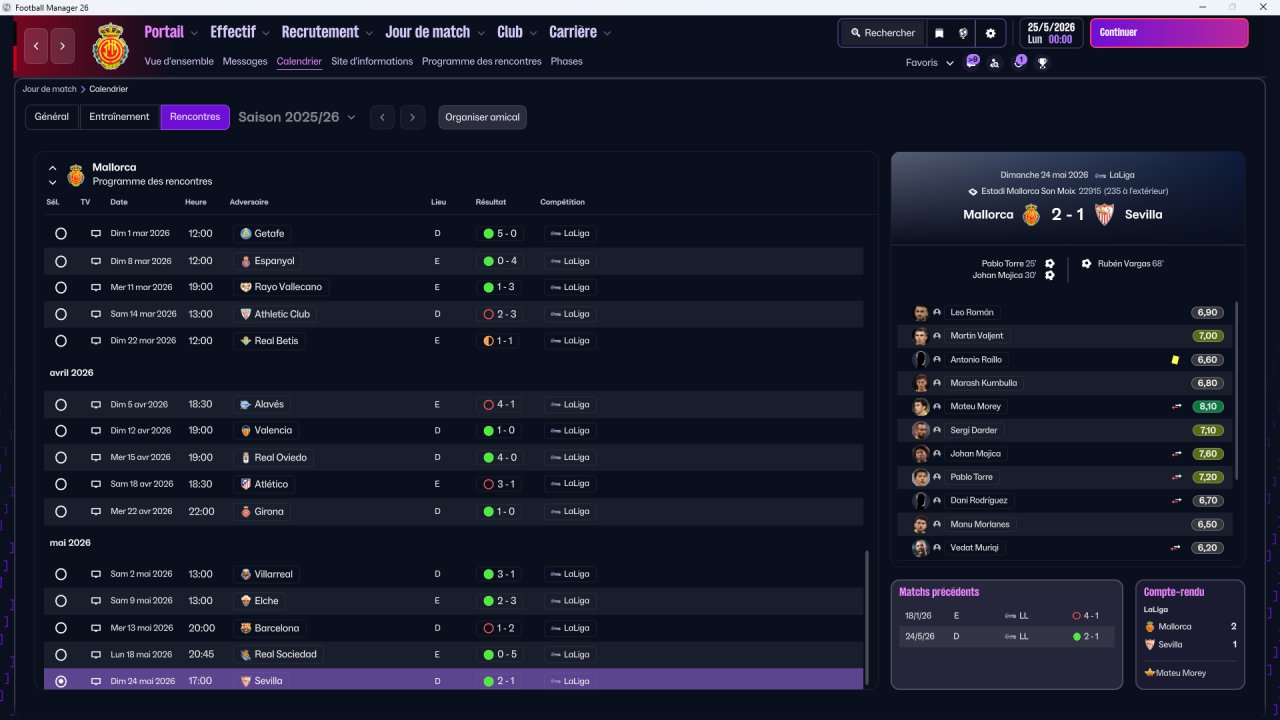Screen dimensions: 1280x720
Task: Expand the Favoris dropdown
Action: pos(930,63)
